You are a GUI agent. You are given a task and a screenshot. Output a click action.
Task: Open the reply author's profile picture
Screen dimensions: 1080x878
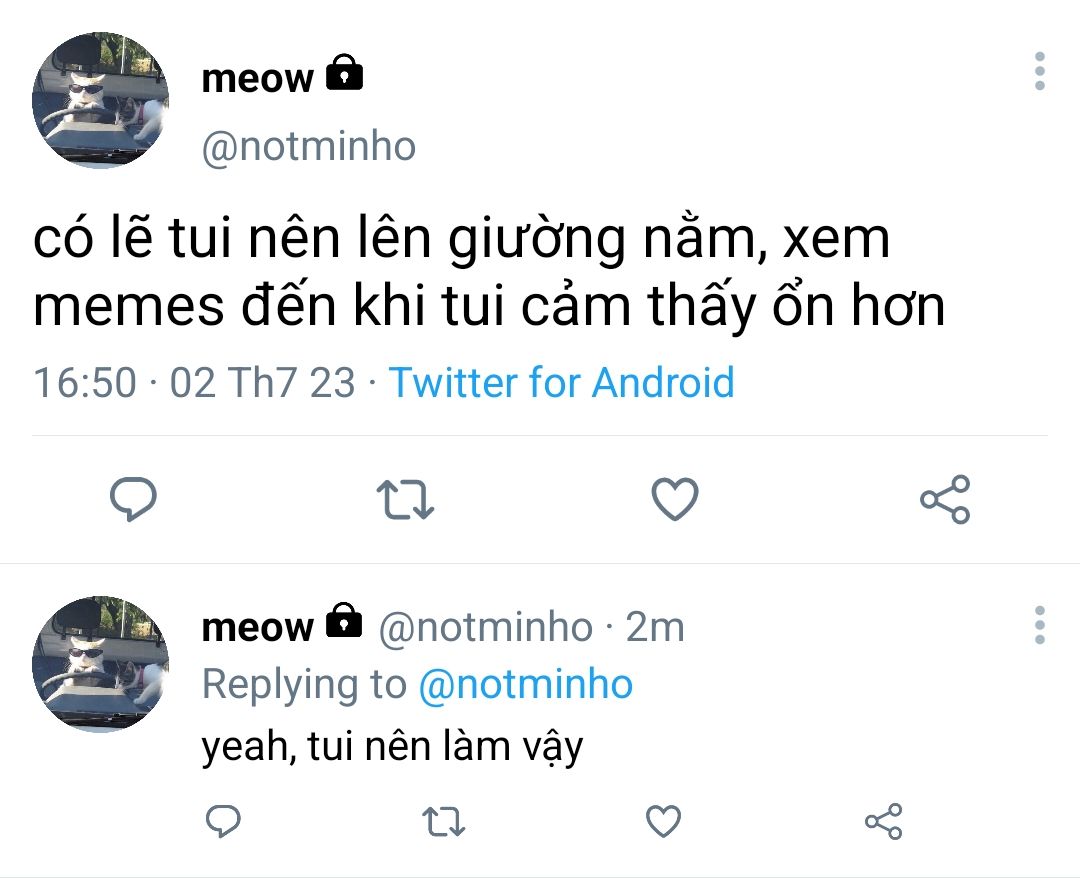[x=100, y=664]
